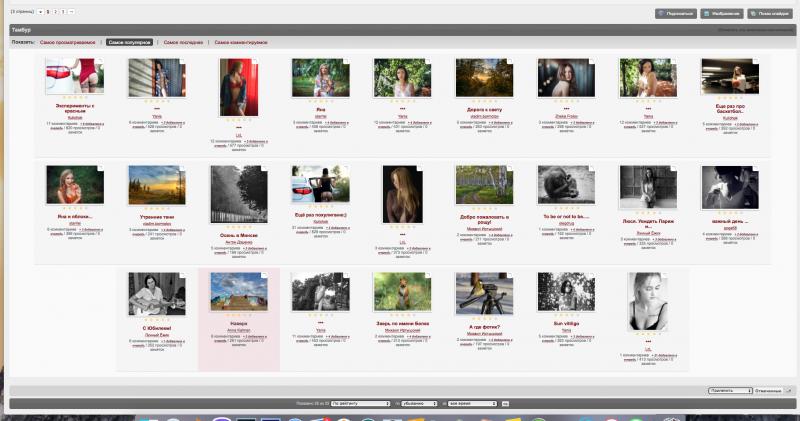
Task: Click the 'важный день ...' title link
Action: [x=730, y=221]
